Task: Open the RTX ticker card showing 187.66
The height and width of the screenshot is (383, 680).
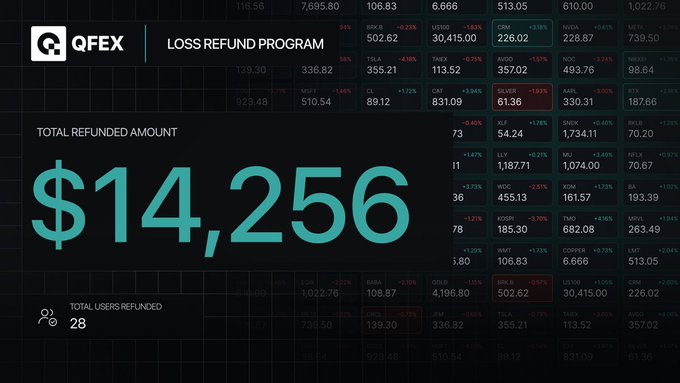Action: [x=651, y=97]
